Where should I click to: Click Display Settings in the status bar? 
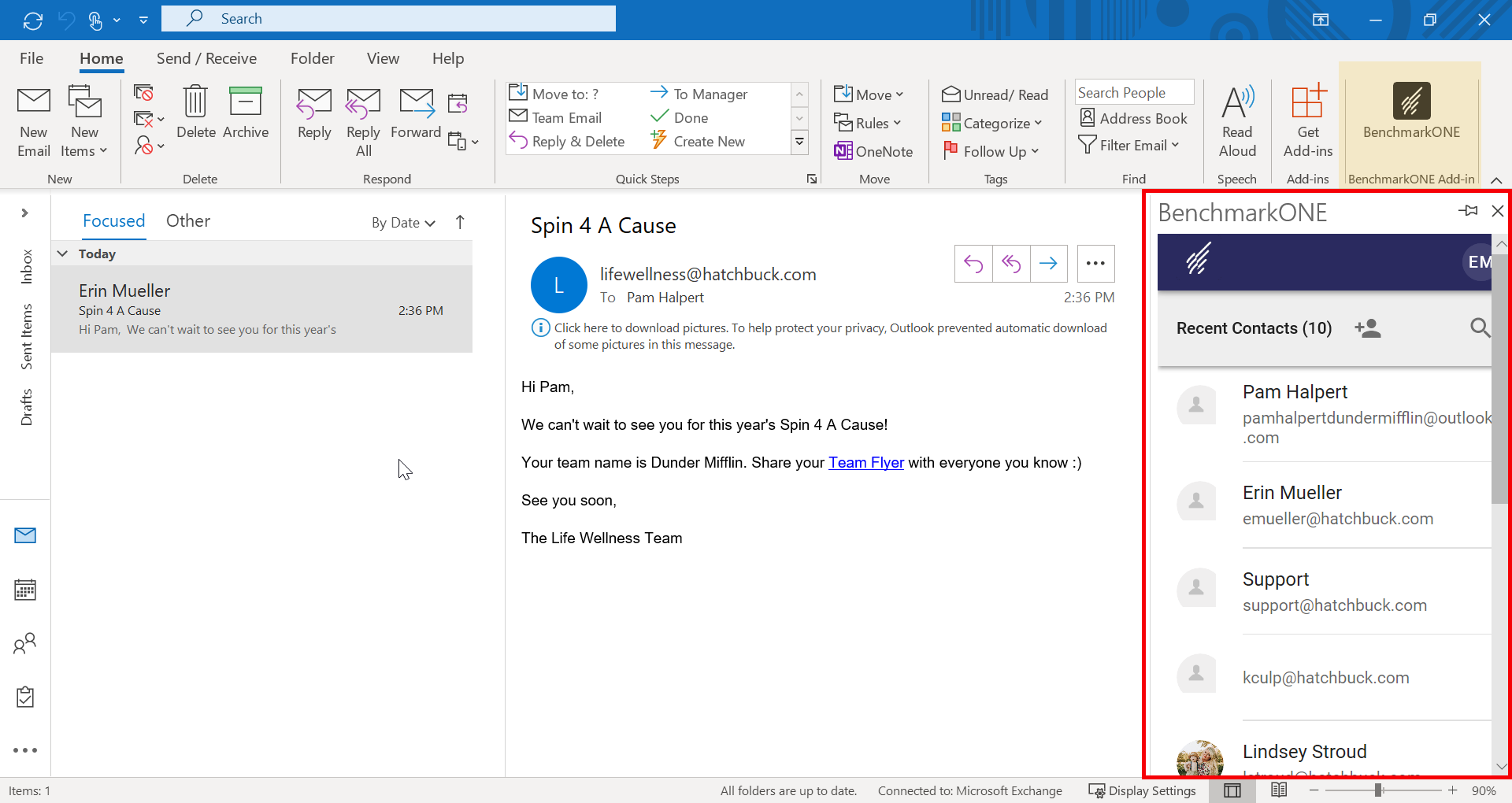point(1143,790)
